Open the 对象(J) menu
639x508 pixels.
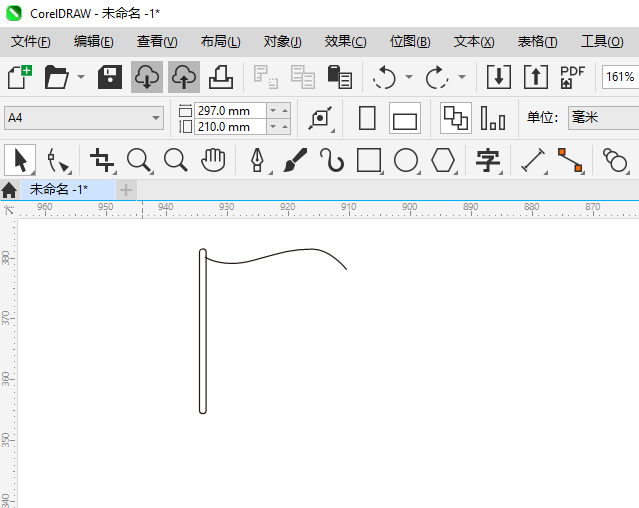click(282, 42)
